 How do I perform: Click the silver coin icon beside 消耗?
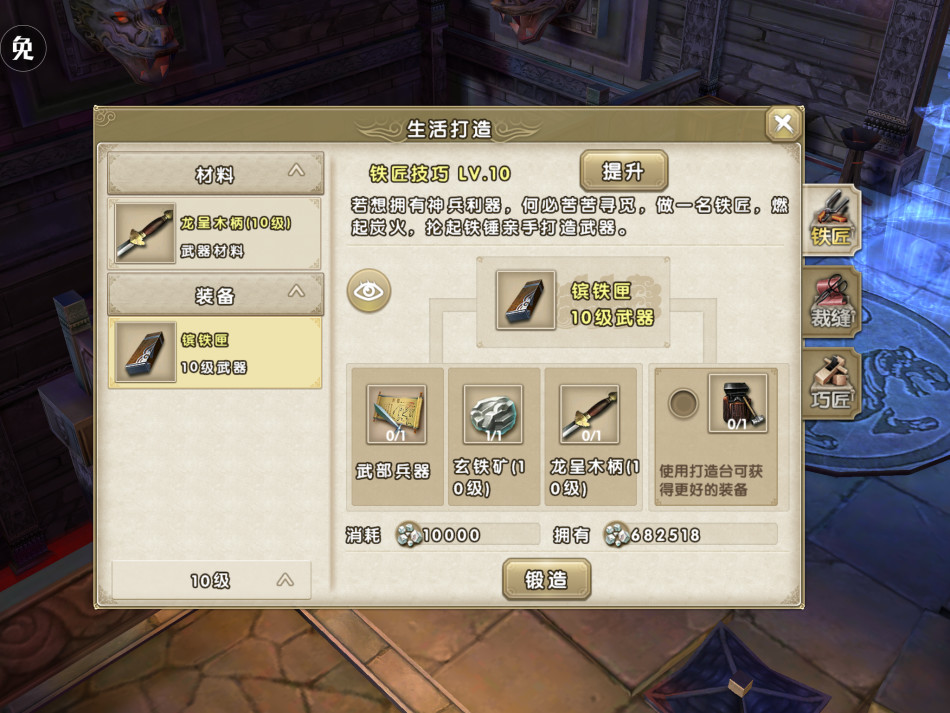point(409,535)
